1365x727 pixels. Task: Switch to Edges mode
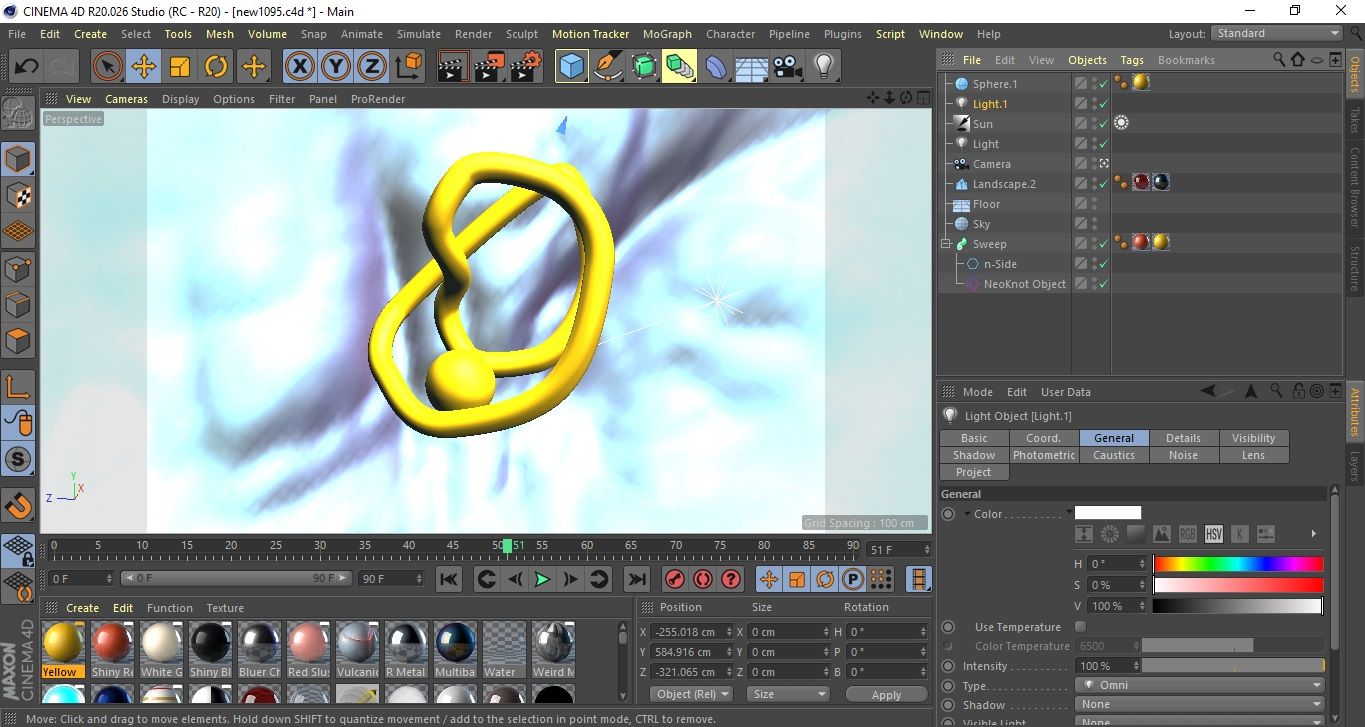pos(19,304)
